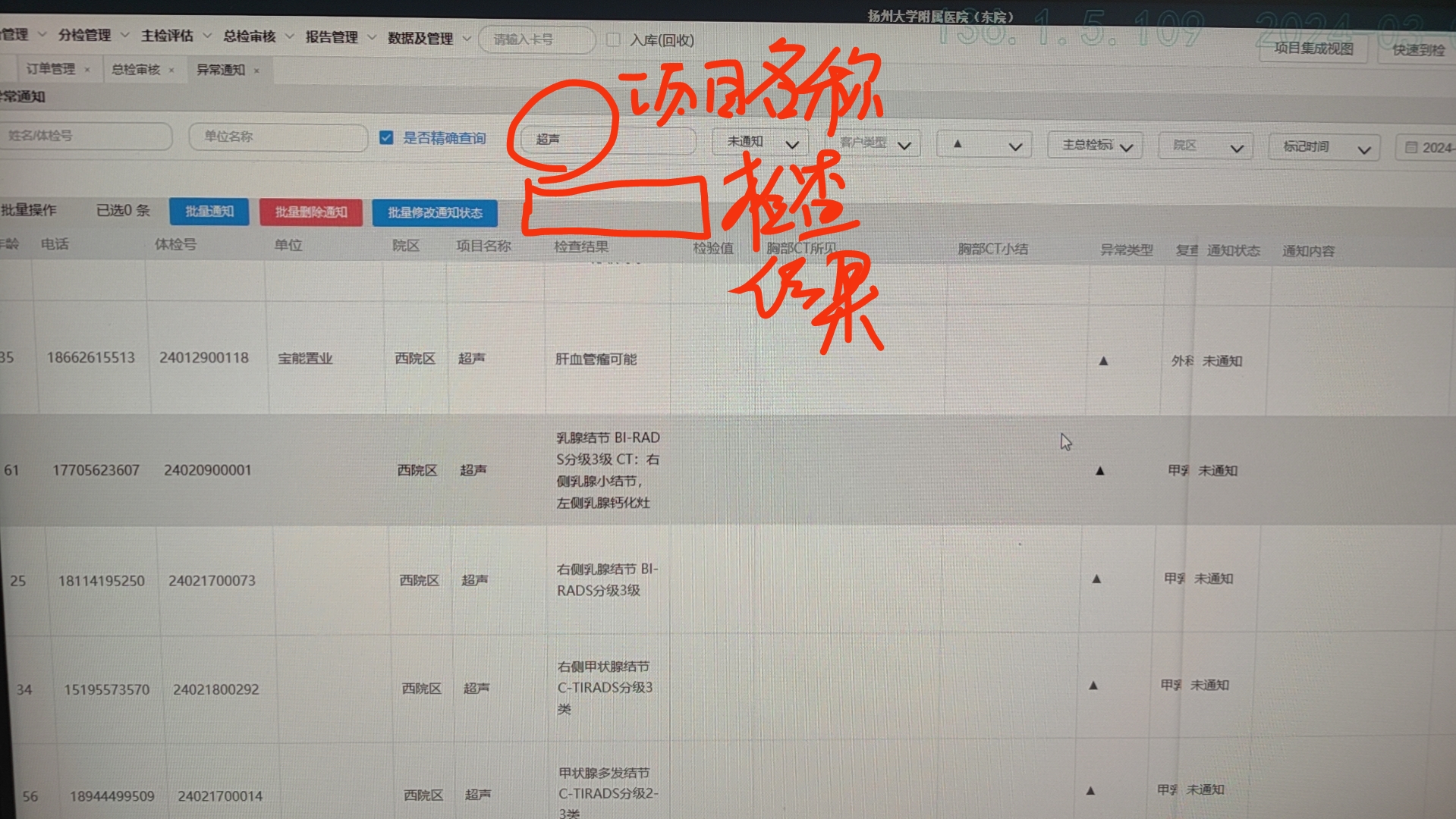Click exam number 24021700073
This screenshot has width=1456, height=819.
coord(212,581)
